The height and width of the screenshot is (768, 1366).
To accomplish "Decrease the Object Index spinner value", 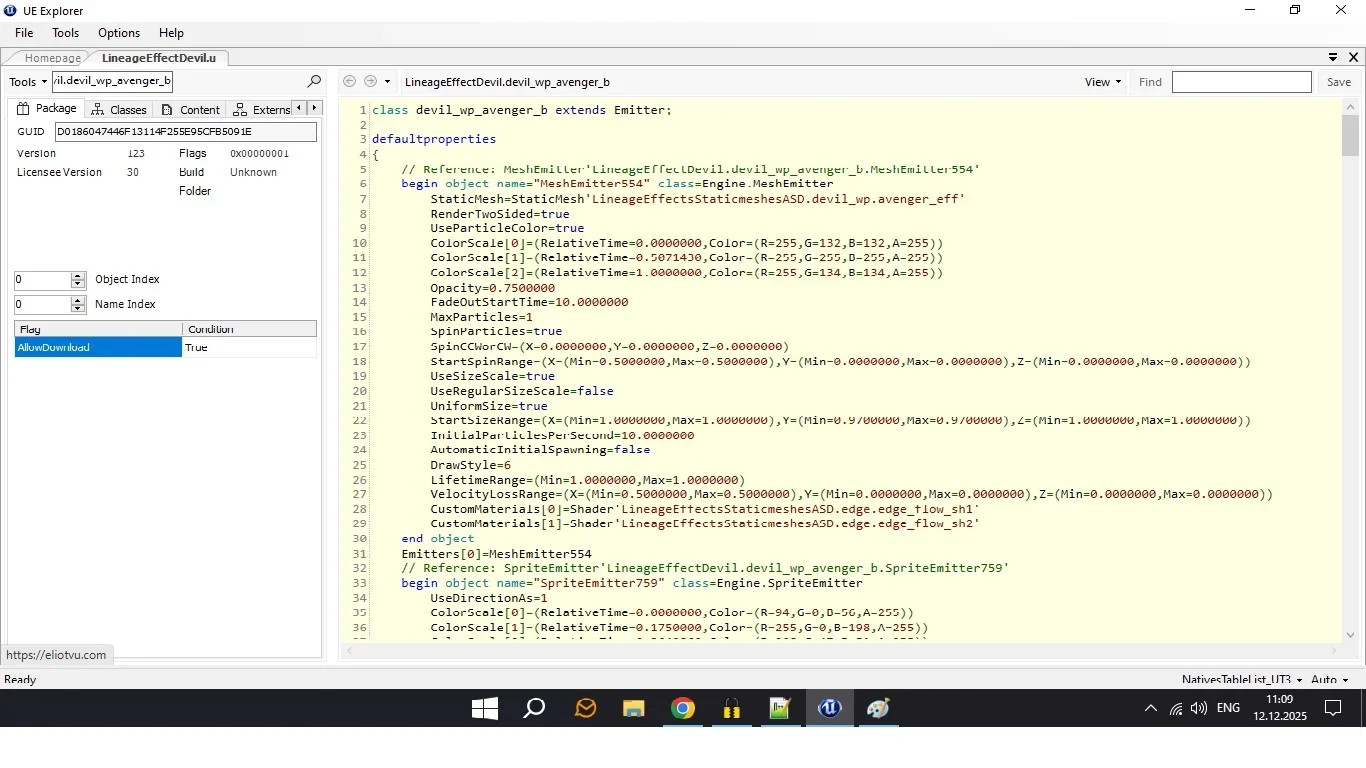I will click(x=78, y=285).
